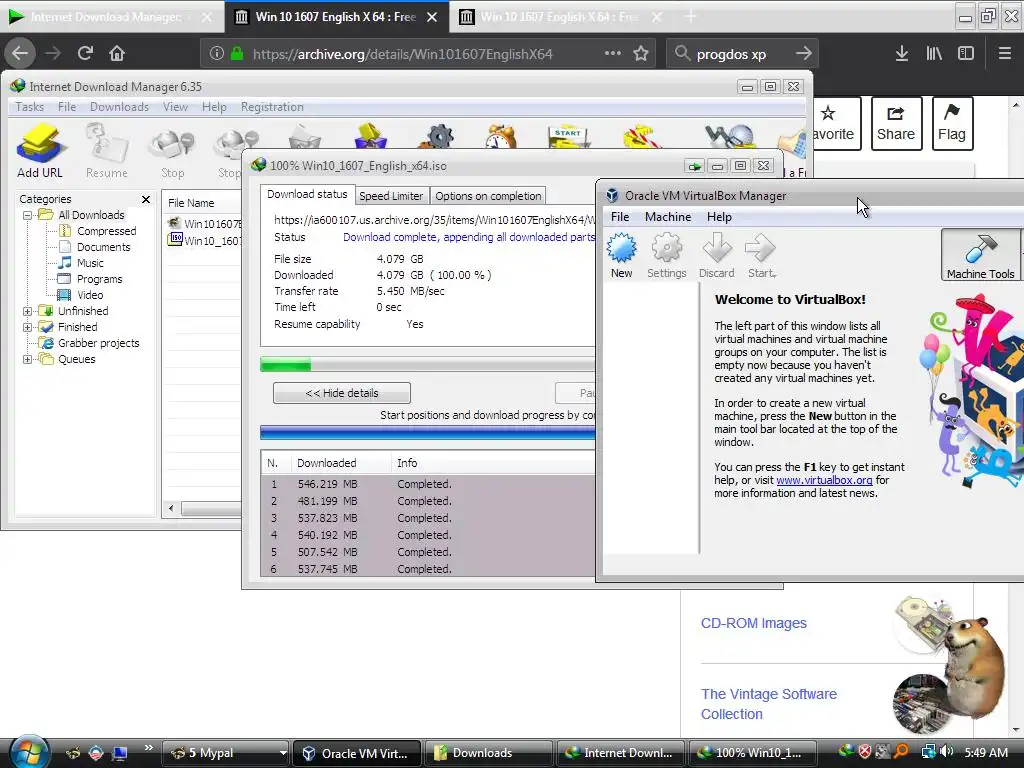Click the first Stop icon in IDM toolbar
This screenshot has width=1024, height=768.
tap(172, 150)
